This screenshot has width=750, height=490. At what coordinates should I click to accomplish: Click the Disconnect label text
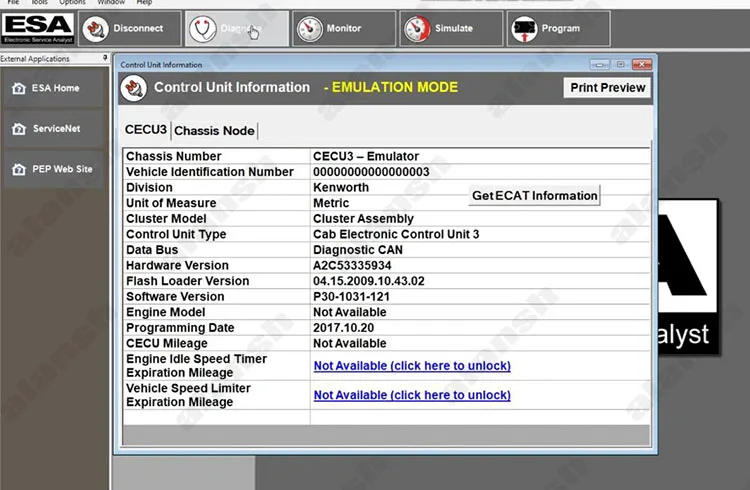(x=138, y=28)
